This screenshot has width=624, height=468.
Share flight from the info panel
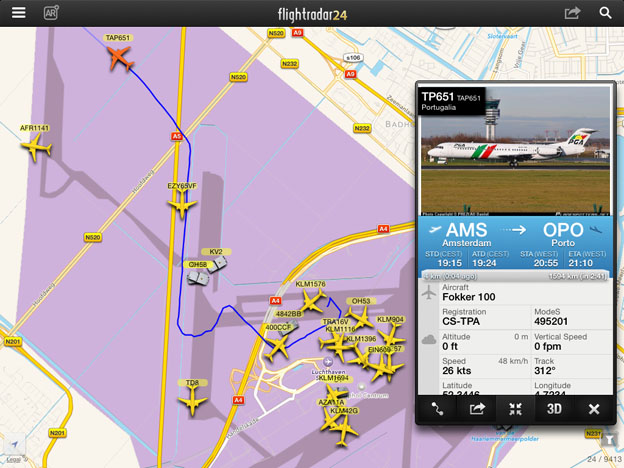tap(476, 409)
